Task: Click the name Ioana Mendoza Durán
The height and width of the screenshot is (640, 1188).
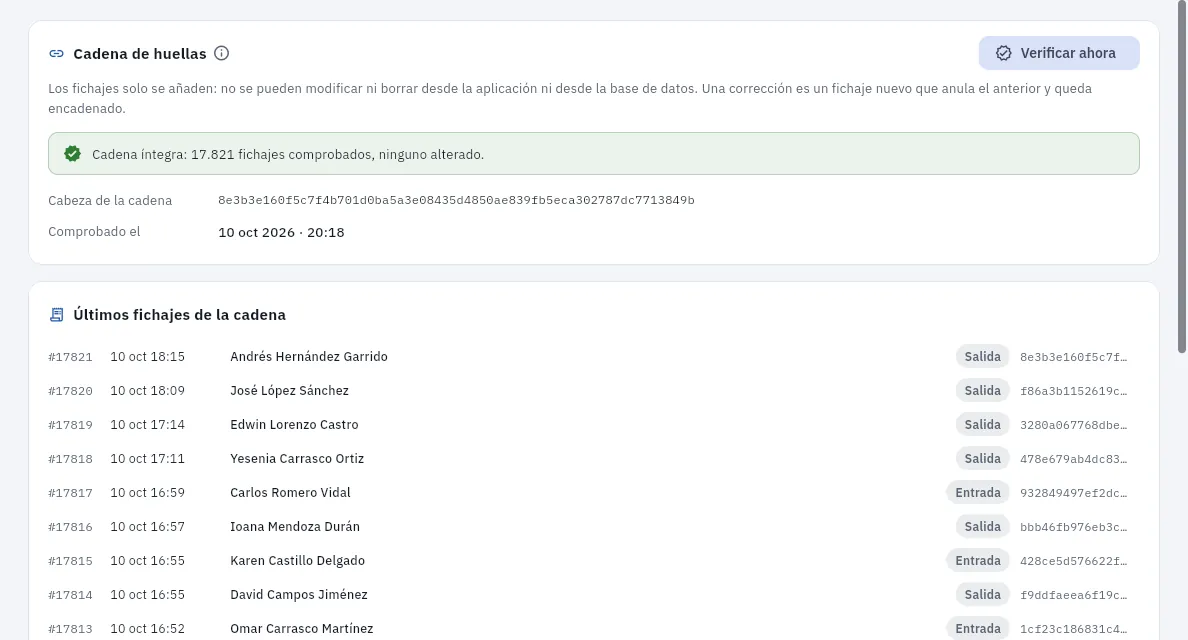Action: click(x=295, y=527)
